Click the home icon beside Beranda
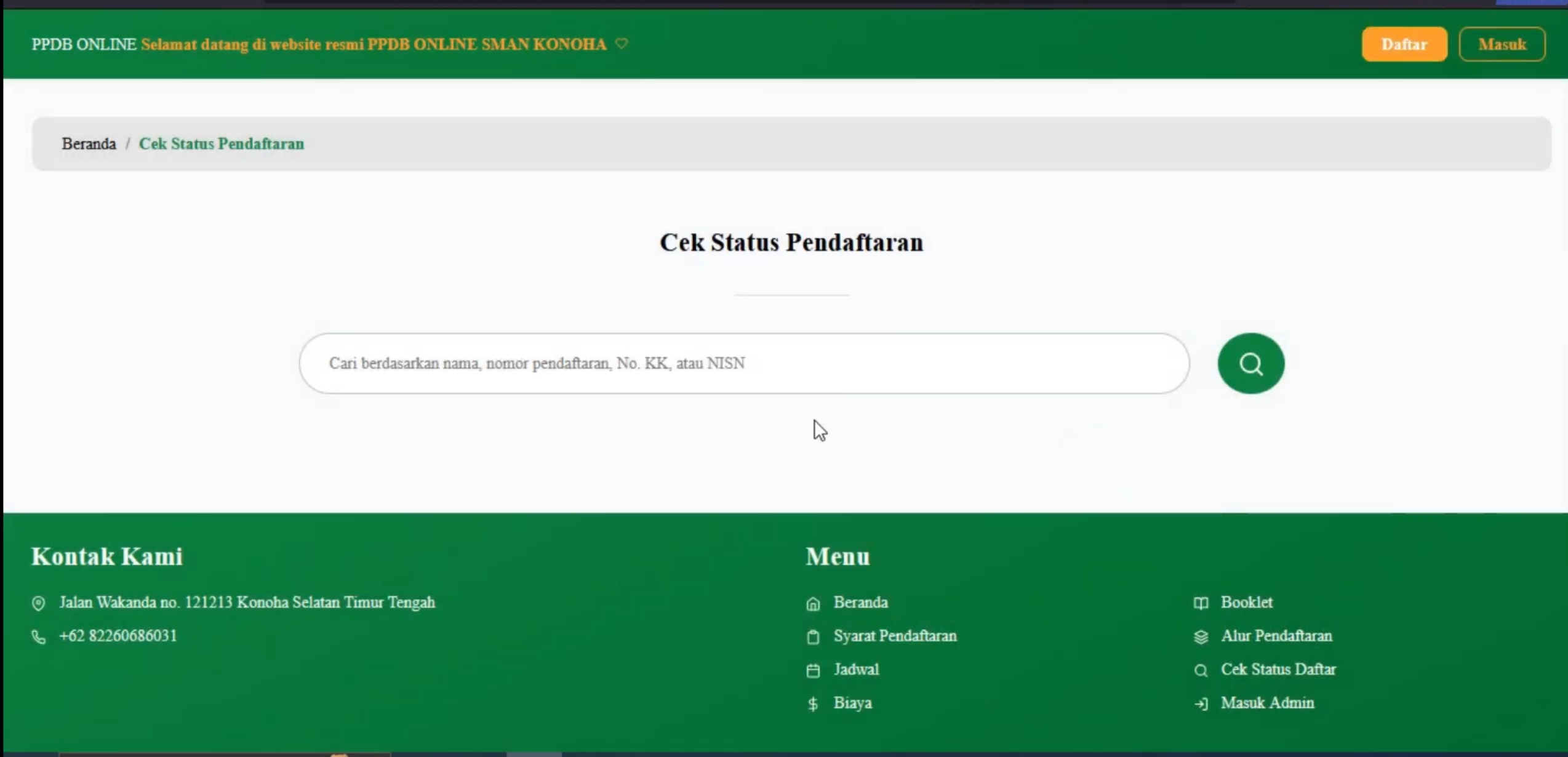This screenshot has width=1568, height=757. pyautogui.click(x=813, y=603)
